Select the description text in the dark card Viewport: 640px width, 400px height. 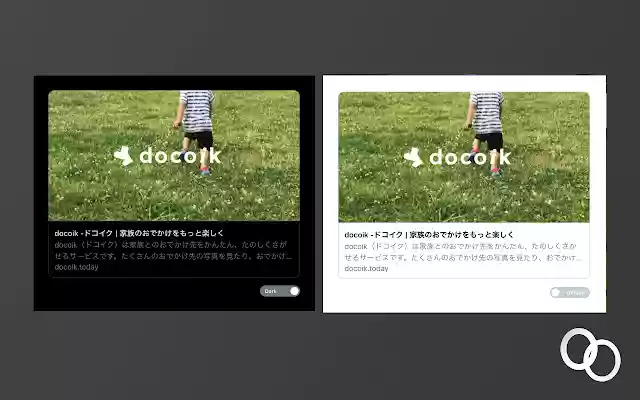(x=173, y=250)
